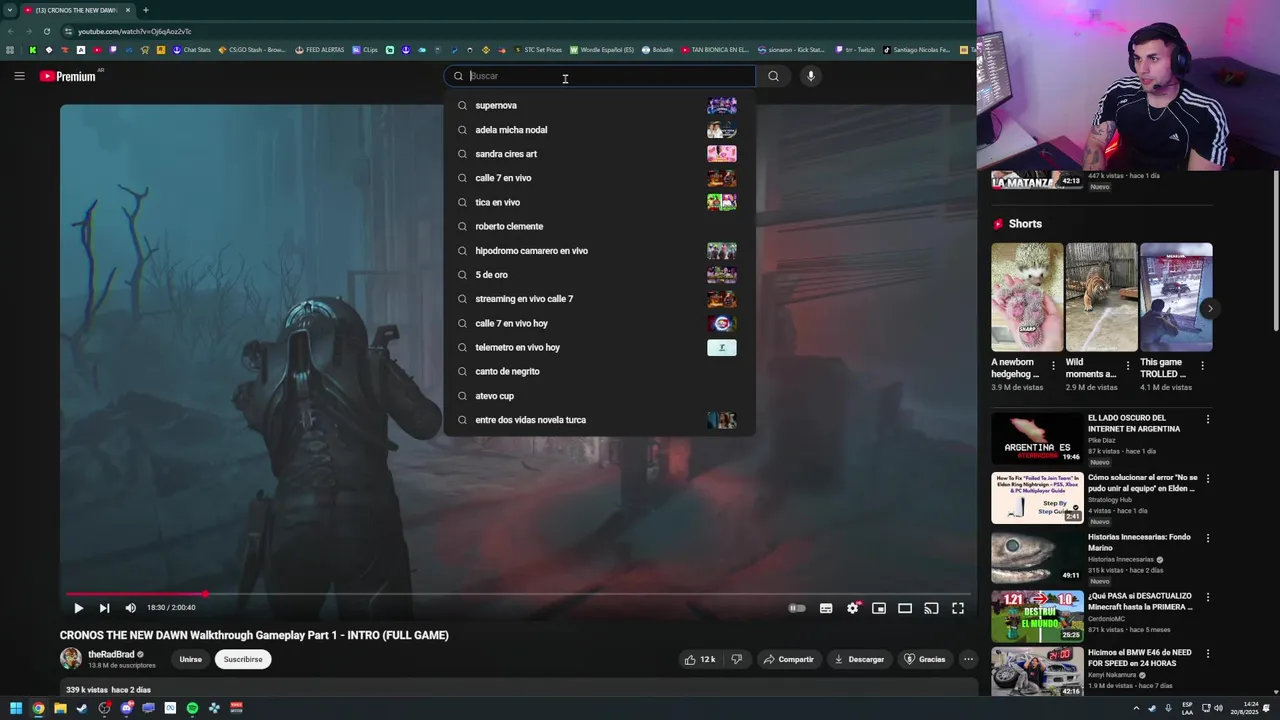The image size is (1280, 720).
Task: Select 'adela micha nodal' suggestion
Action: click(x=599, y=130)
